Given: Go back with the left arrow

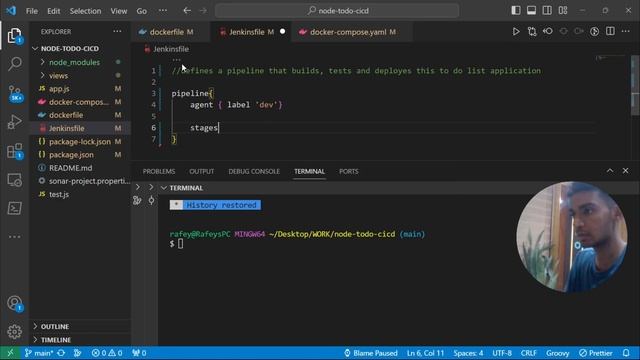Looking at the screenshot, I should point(187,11).
